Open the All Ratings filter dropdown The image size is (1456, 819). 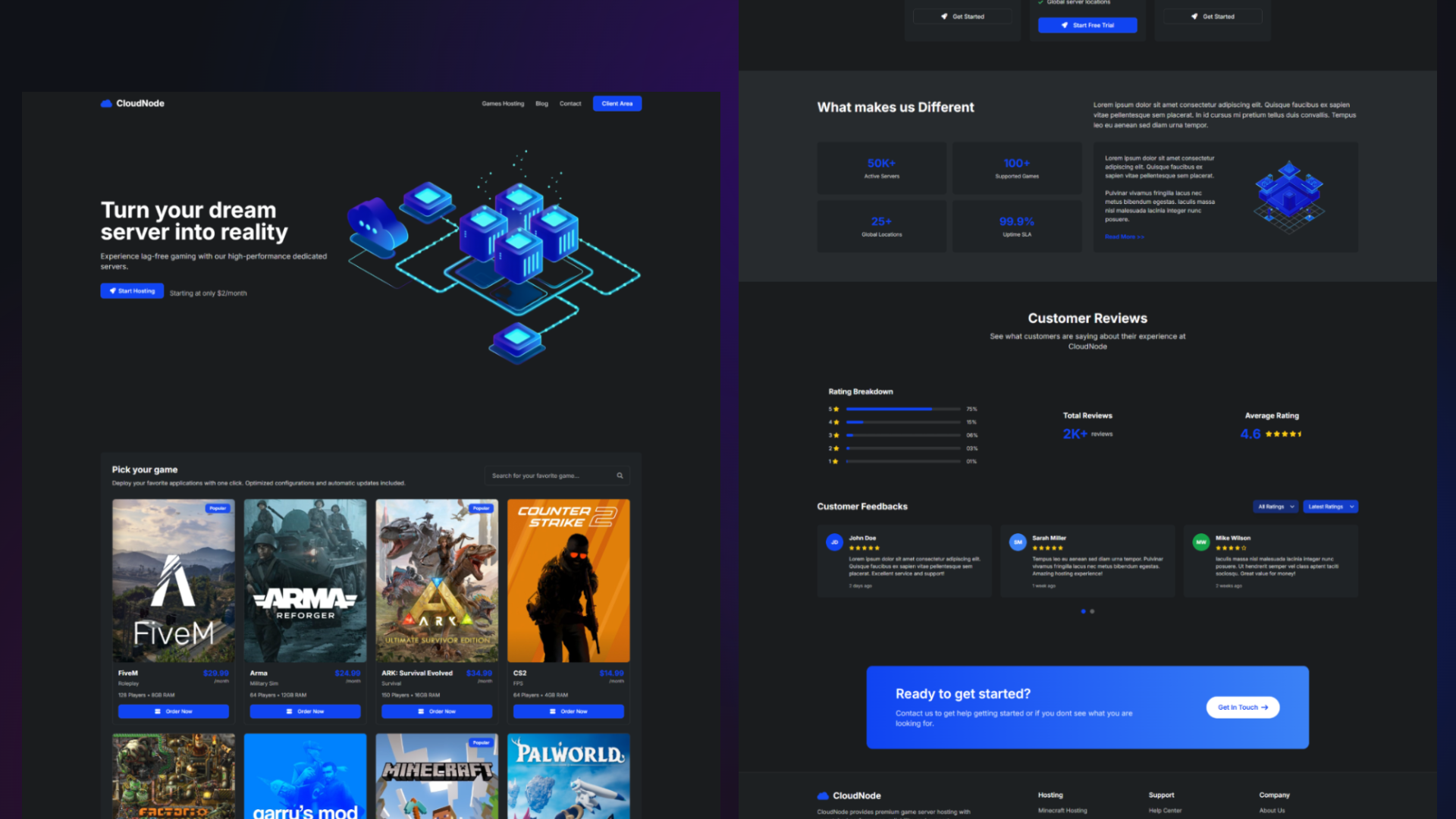(x=1276, y=507)
